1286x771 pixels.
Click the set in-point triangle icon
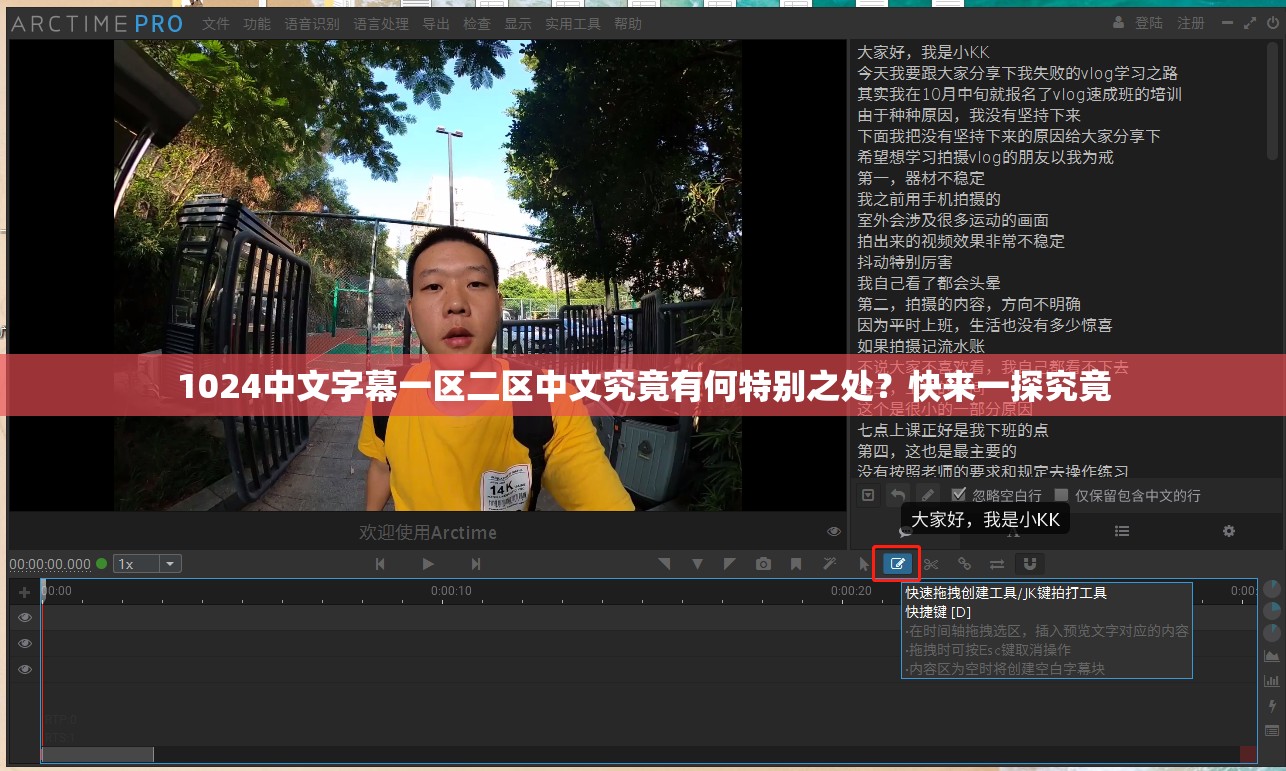click(x=664, y=564)
